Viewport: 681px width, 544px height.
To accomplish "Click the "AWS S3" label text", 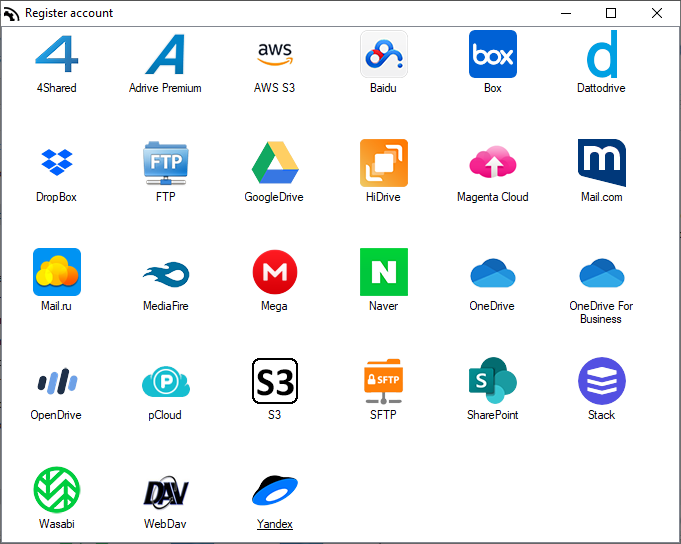I will [x=274, y=88].
